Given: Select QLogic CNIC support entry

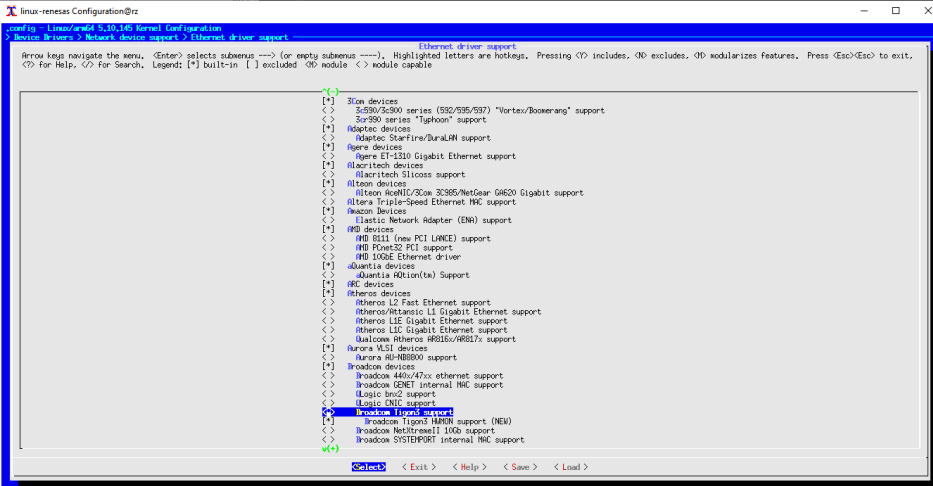Looking at the screenshot, I should click(x=395, y=403).
